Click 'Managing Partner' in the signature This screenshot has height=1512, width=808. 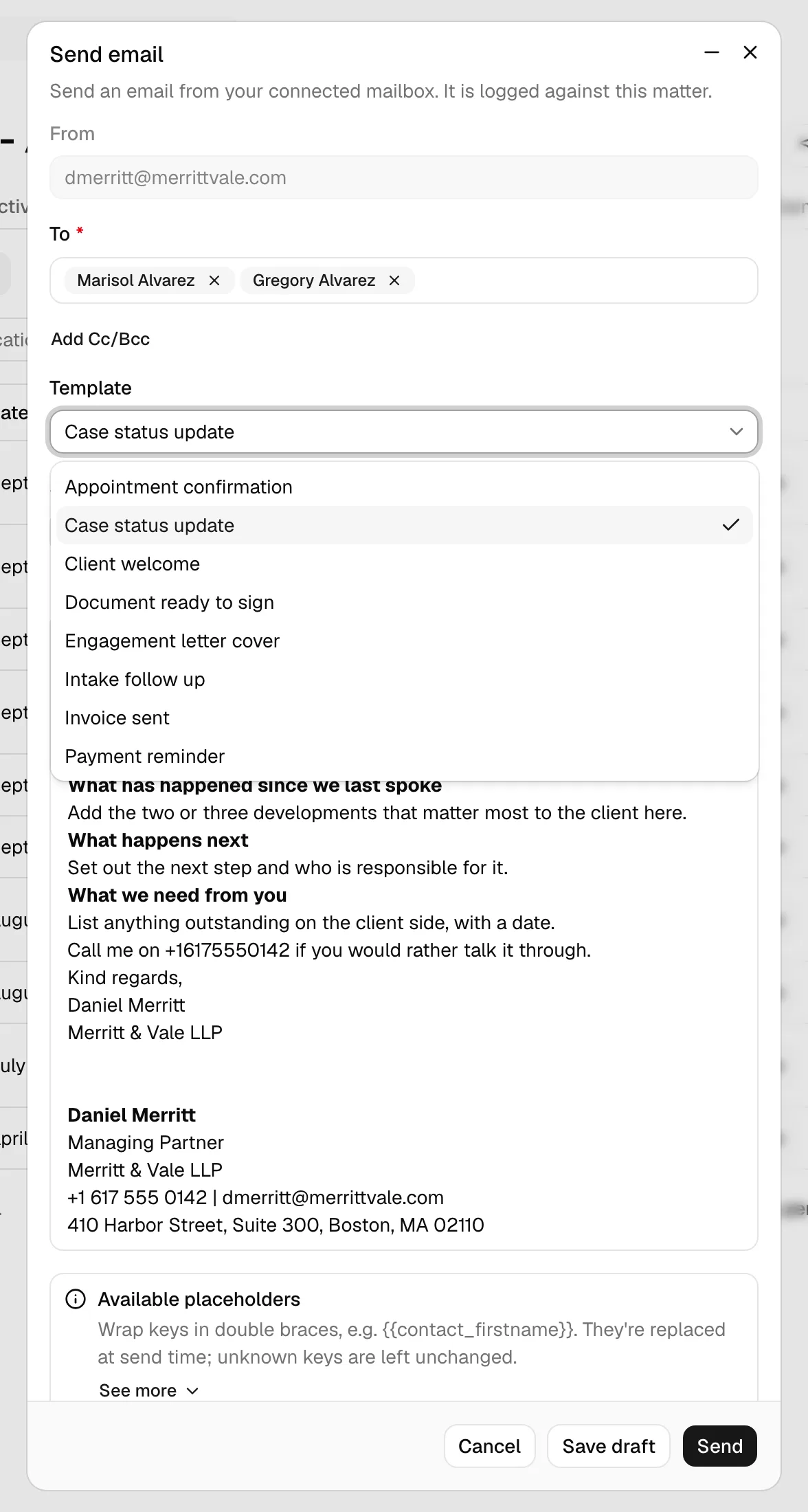pyautogui.click(x=146, y=1142)
